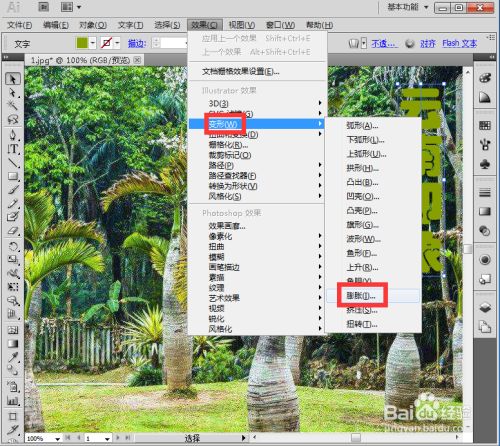This screenshot has width=500, height=446.
Task: Select the Rotate tool
Action: (x=13, y=247)
